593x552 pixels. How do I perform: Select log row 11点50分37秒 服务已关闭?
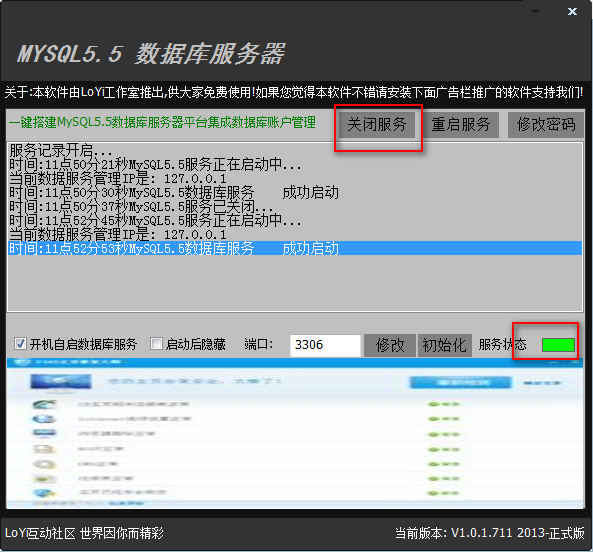pos(295,207)
